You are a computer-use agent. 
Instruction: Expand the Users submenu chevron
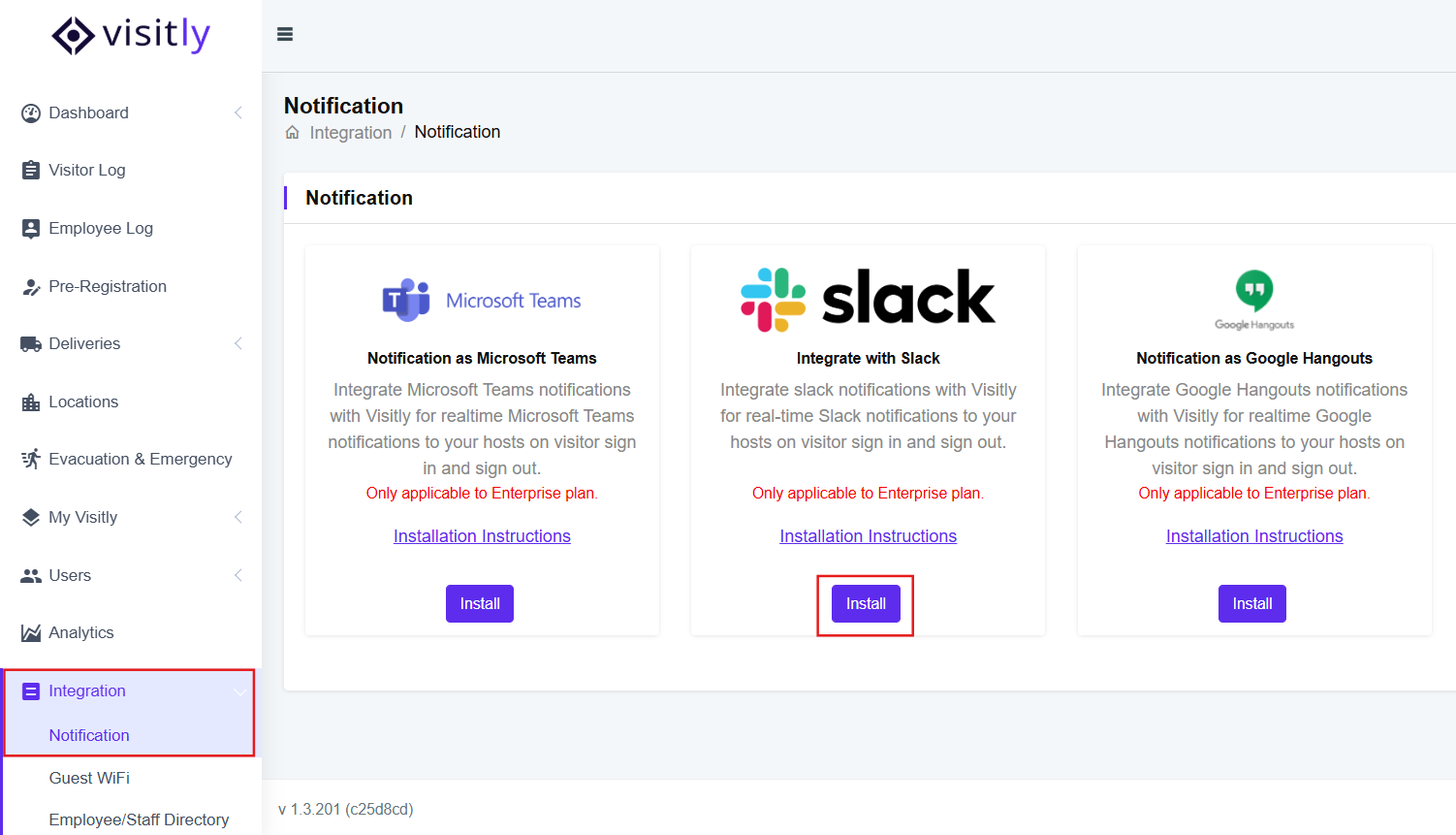click(238, 576)
